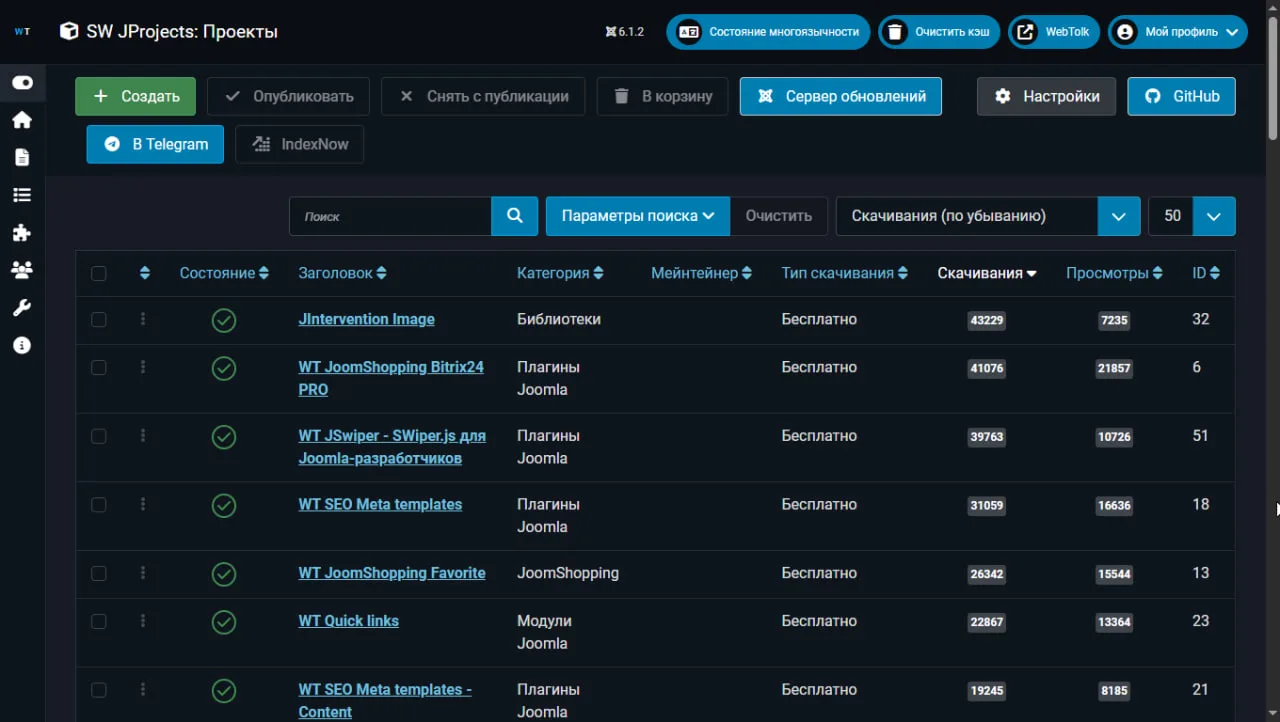Open the System wrench sidebar icon

tap(22, 308)
